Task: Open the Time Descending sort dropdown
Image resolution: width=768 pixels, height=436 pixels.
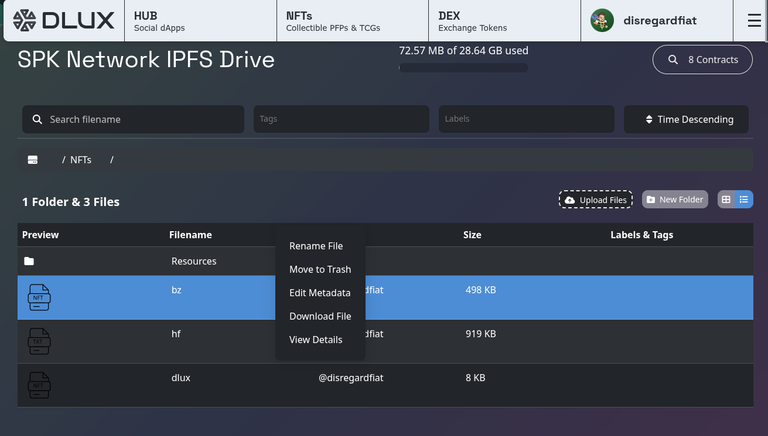Action: coord(686,120)
